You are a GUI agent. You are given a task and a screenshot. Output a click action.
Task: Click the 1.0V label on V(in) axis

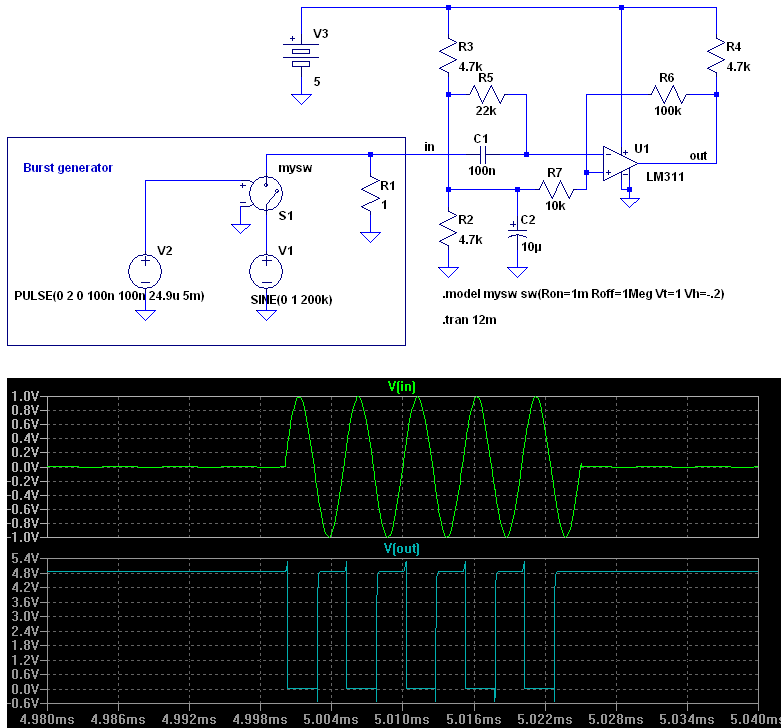pos(25,396)
